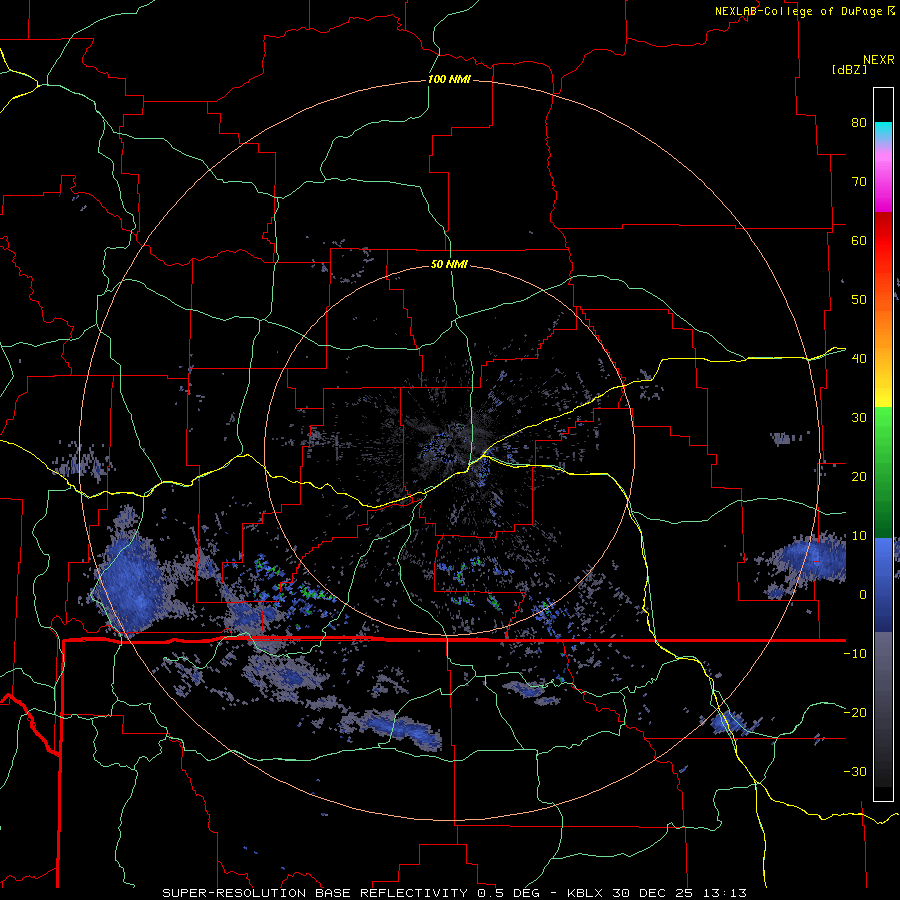Viewport: 900px width, 900px height.
Task: Click the -10 value on dBZ scale
Action: 855,654
